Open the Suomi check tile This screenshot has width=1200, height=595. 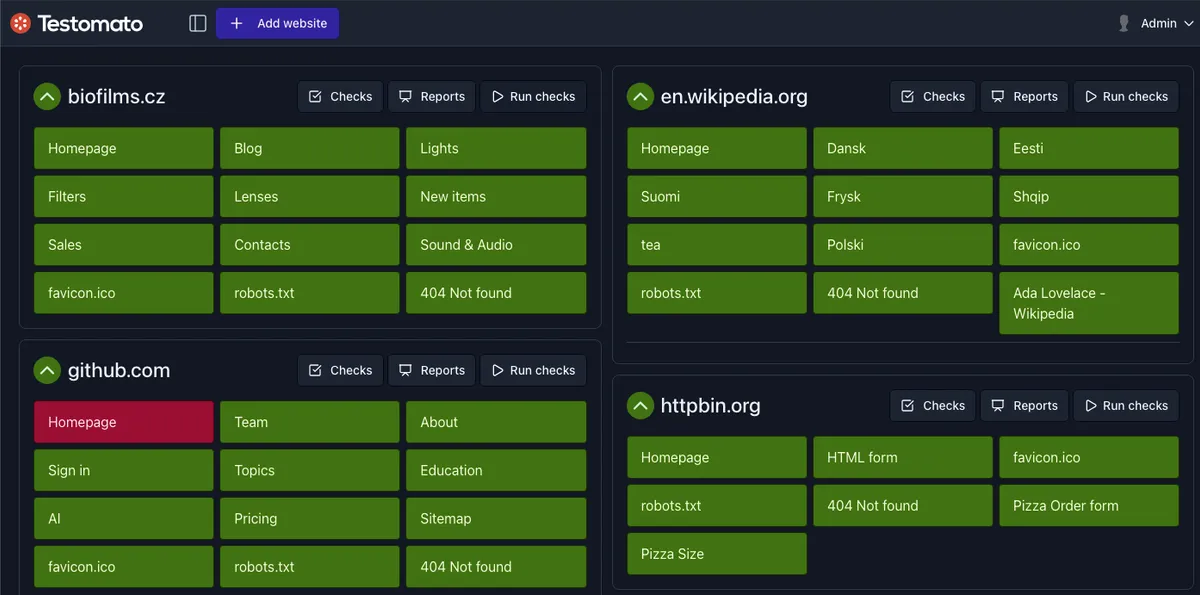(x=717, y=197)
